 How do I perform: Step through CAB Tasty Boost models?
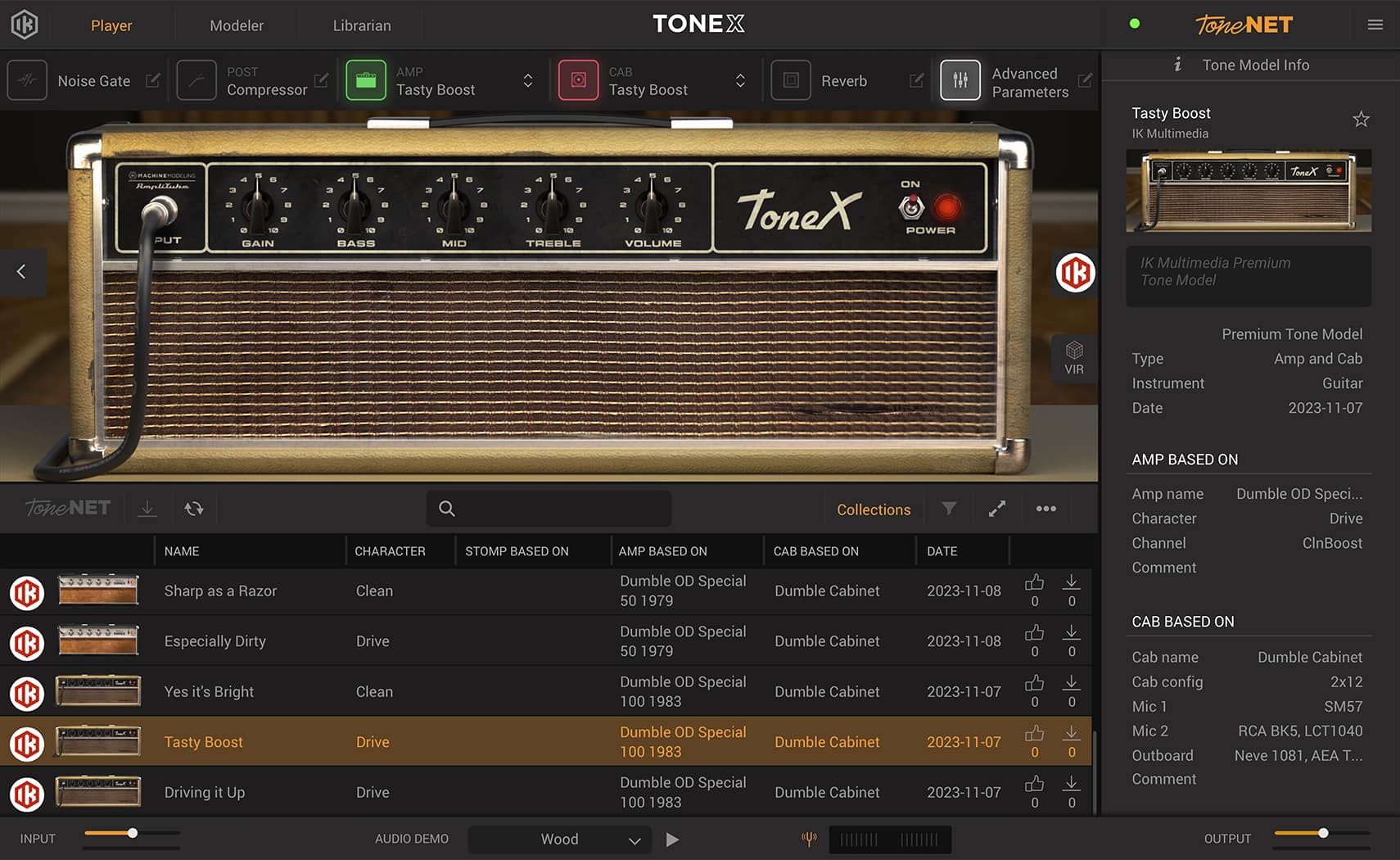(x=740, y=80)
